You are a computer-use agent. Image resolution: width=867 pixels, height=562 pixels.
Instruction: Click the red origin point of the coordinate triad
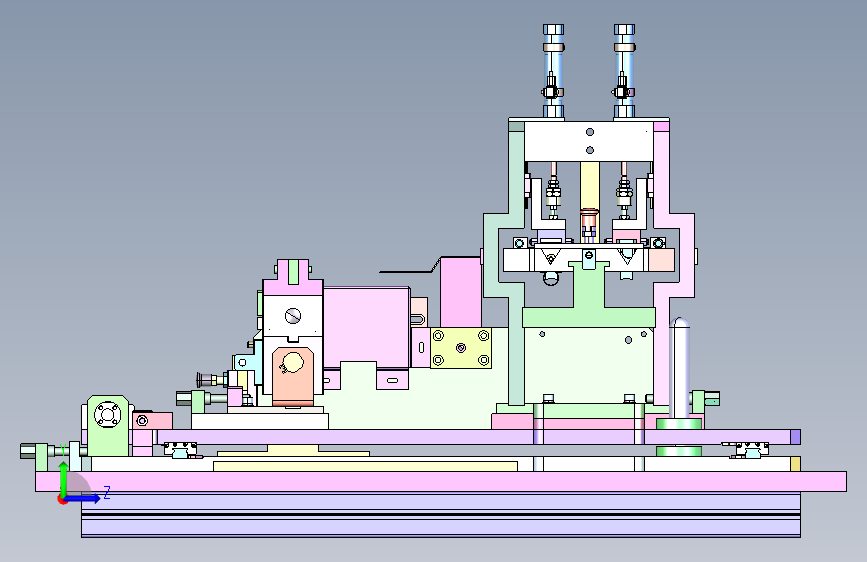click(x=62, y=499)
